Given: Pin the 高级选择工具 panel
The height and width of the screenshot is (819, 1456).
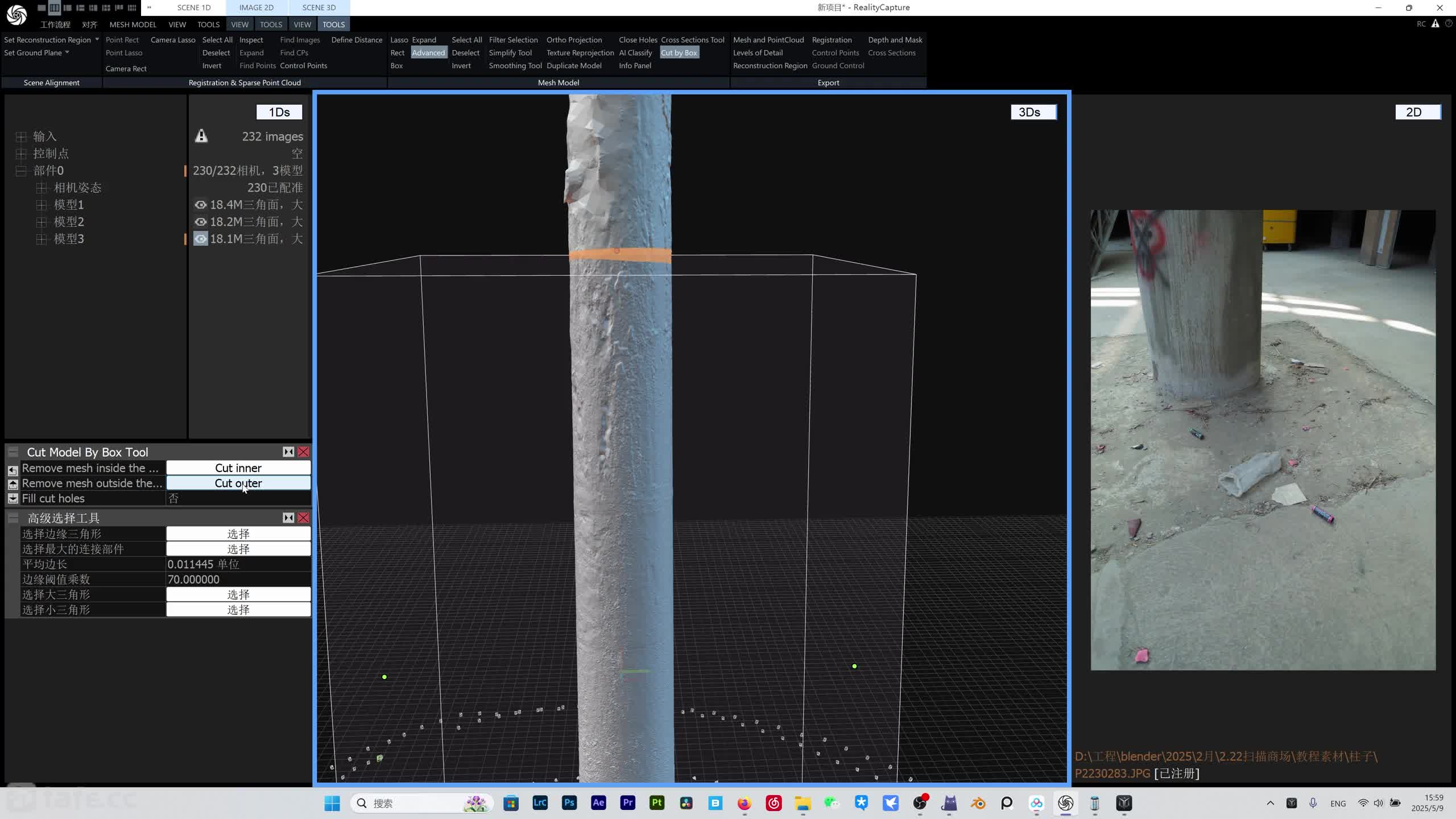Looking at the screenshot, I should (288, 518).
